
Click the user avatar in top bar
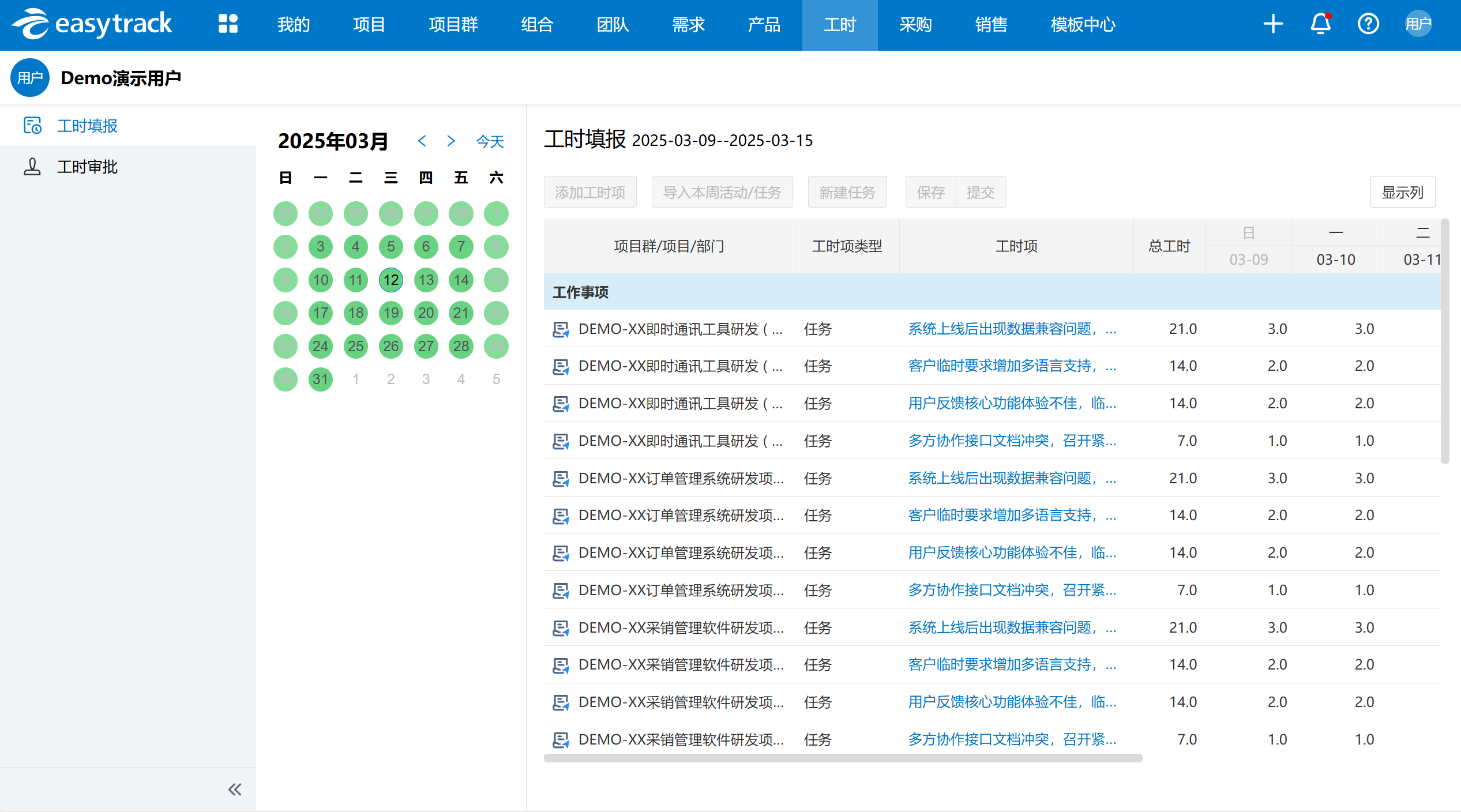1418,24
